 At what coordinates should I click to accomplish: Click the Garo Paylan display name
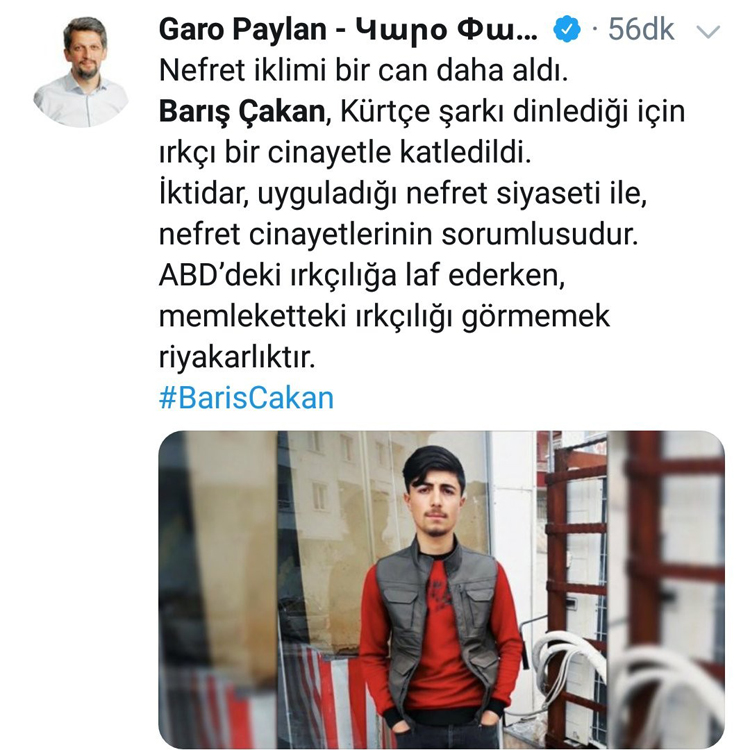point(243,30)
